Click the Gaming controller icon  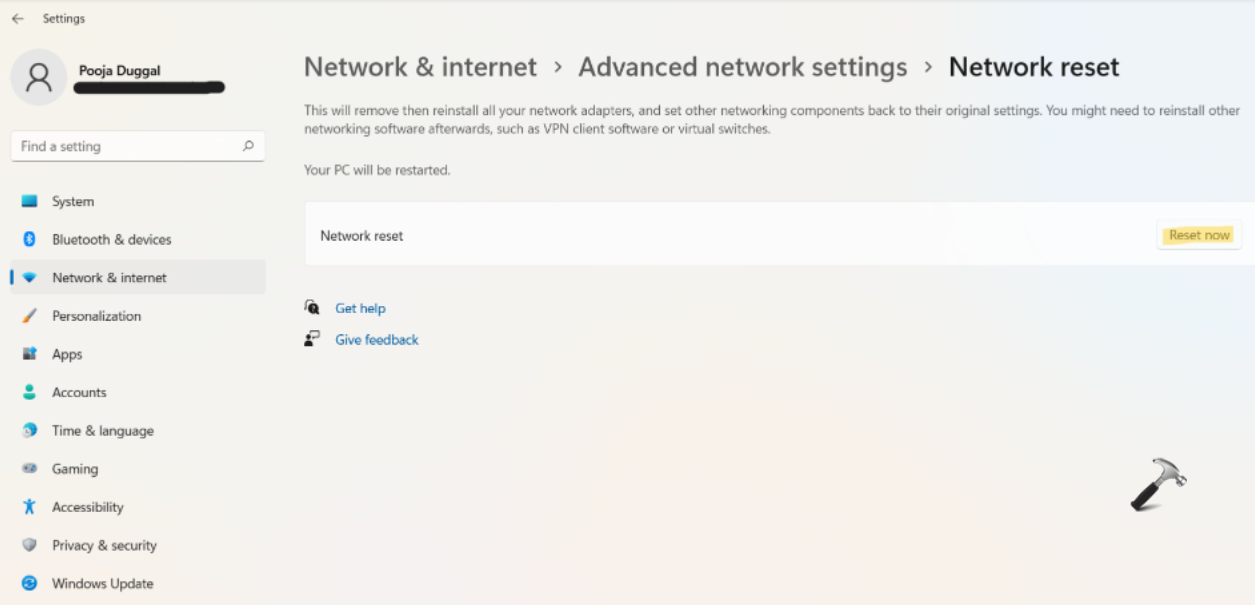click(30, 469)
